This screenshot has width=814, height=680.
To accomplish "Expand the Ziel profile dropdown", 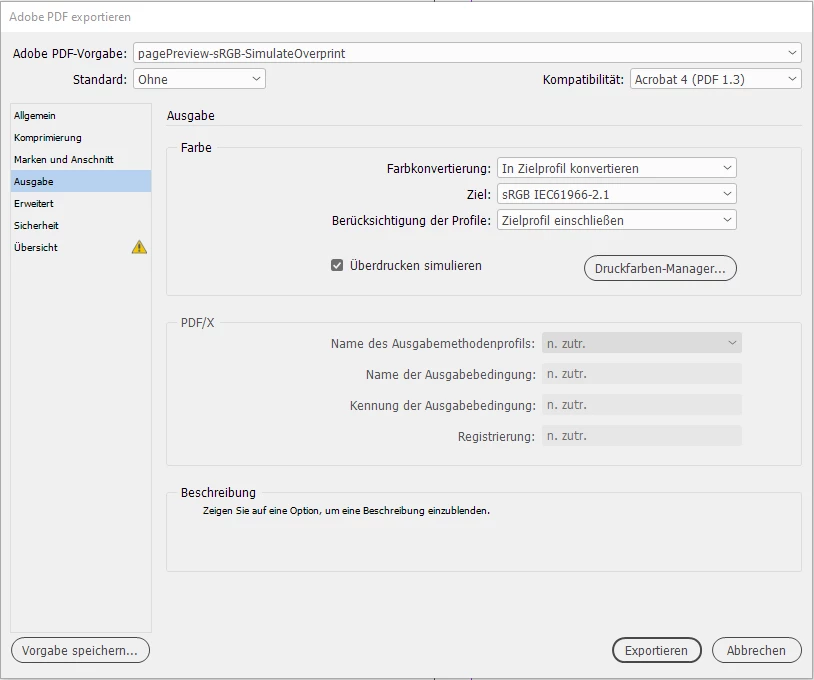I will pyautogui.click(x=617, y=194).
